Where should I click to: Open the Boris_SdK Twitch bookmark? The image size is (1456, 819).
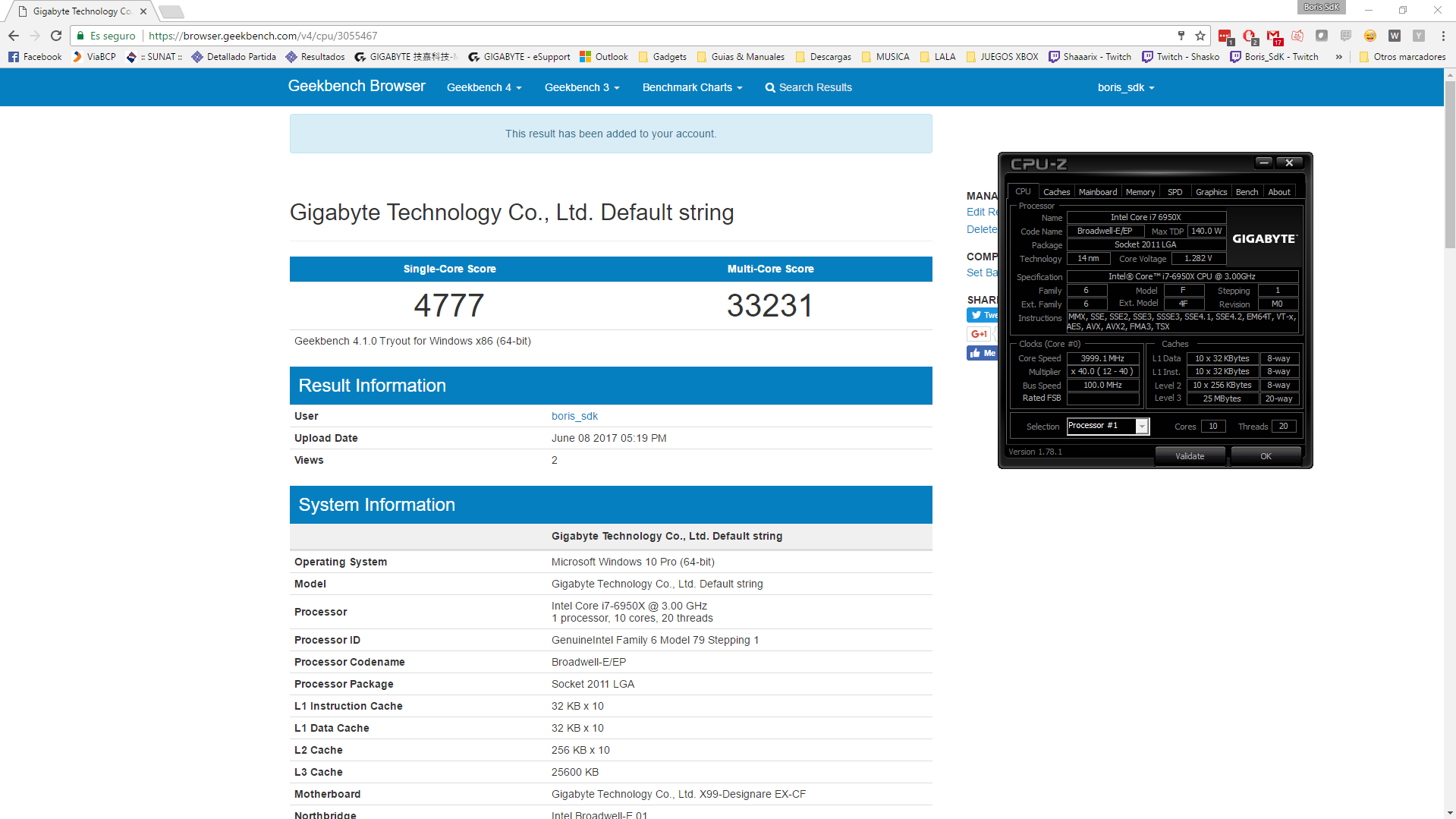click(1274, 57)
